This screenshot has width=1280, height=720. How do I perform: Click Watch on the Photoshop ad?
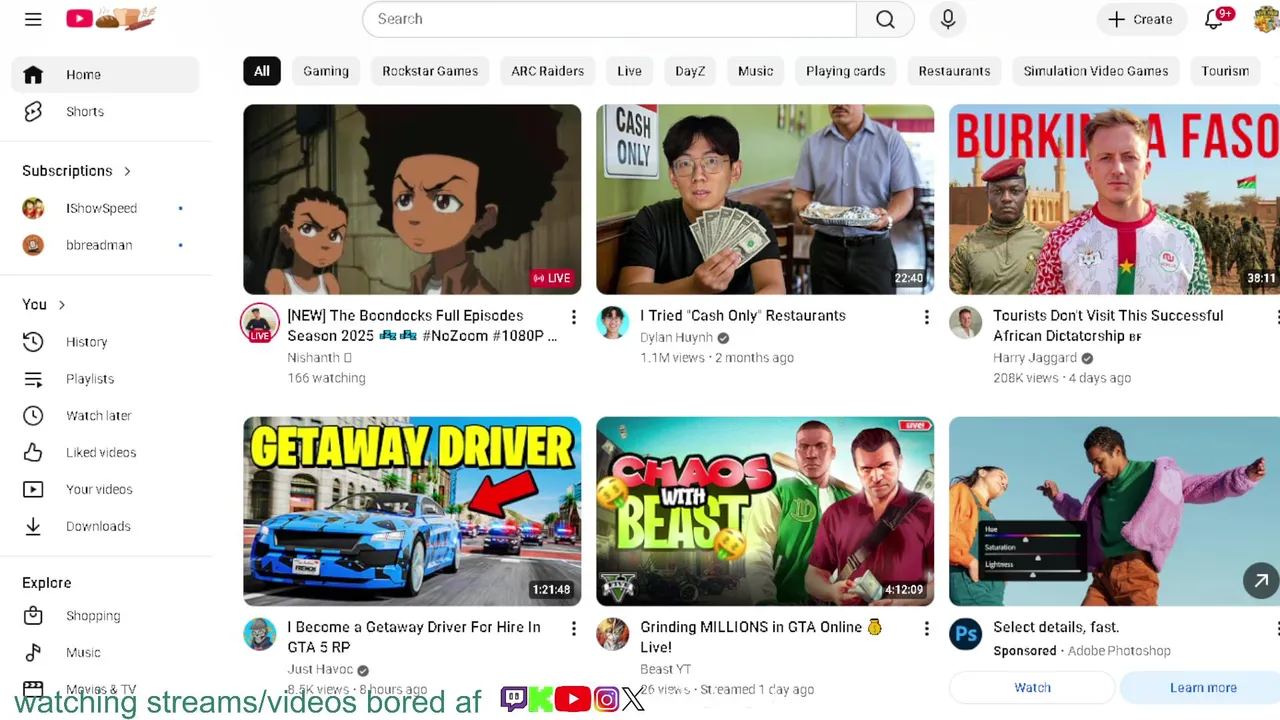point(1032,688)
